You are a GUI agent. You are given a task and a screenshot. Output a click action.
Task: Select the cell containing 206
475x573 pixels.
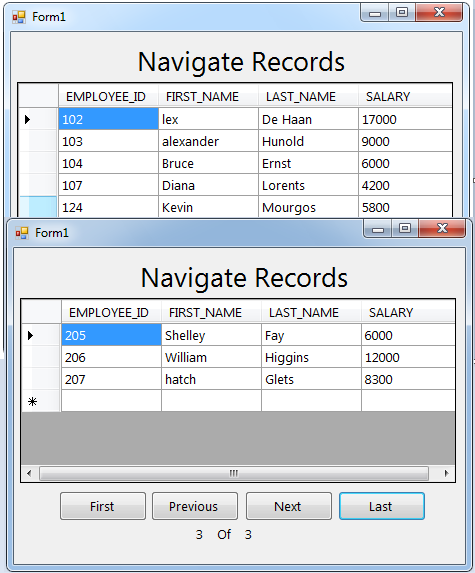coord(111,357)
